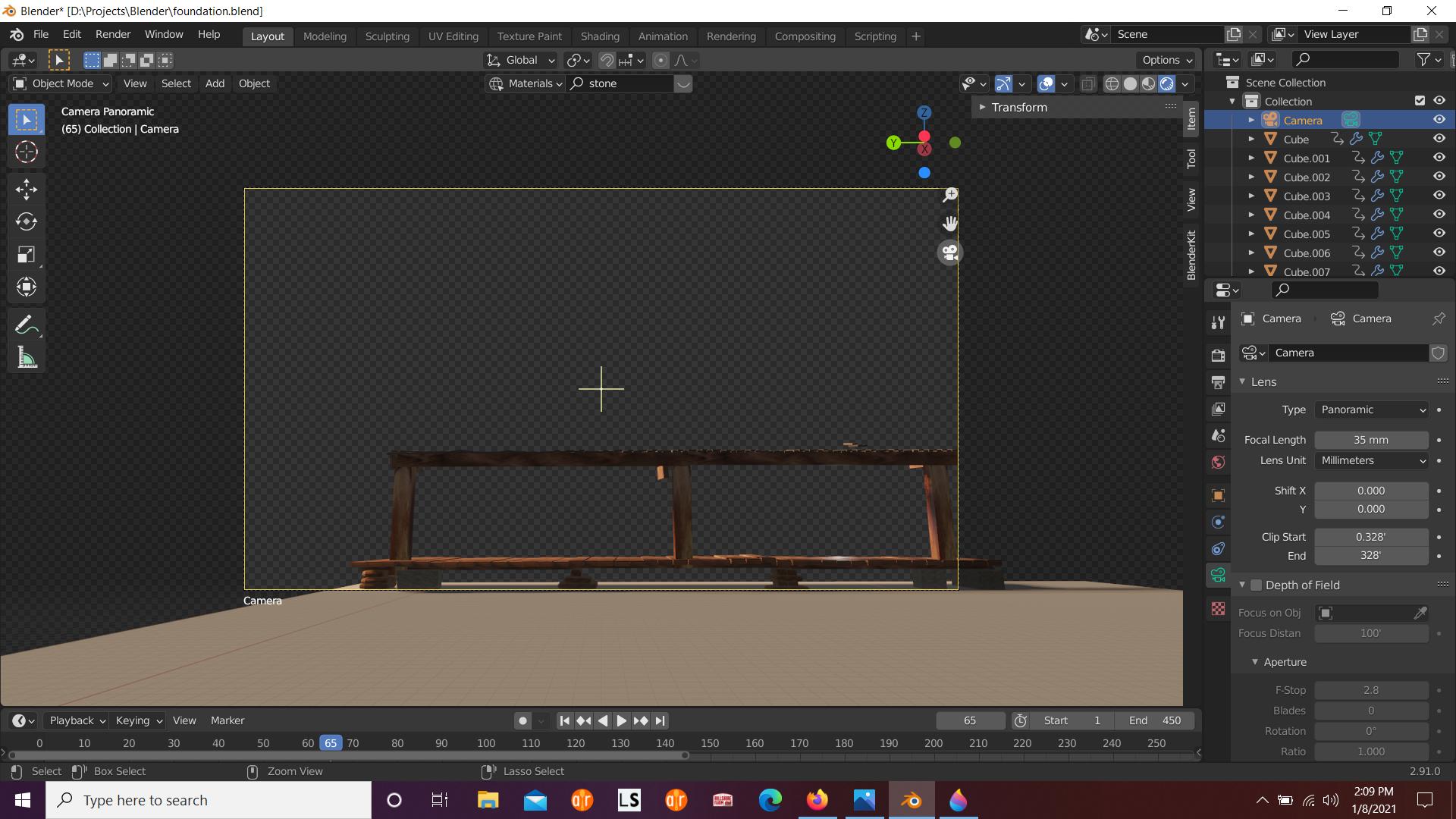Image resolution: width=1456 pixels, height=819 pixels.
Task: Toggle visibility of the Collection
Action: pyautogui.click(x=1439, y=101)
